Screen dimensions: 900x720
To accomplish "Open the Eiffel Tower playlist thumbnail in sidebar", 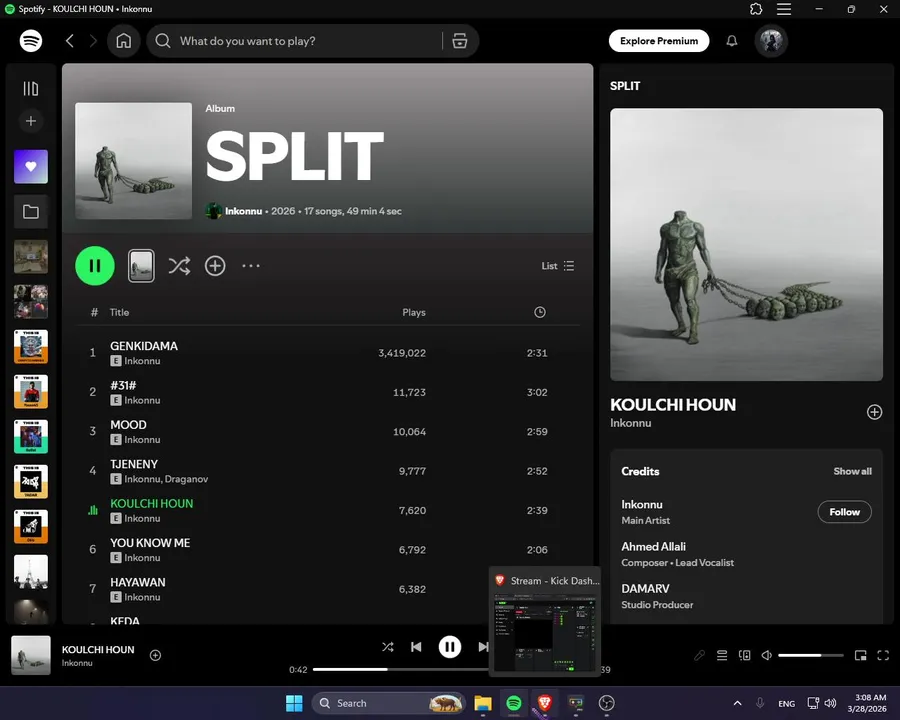I will (31, 571).
